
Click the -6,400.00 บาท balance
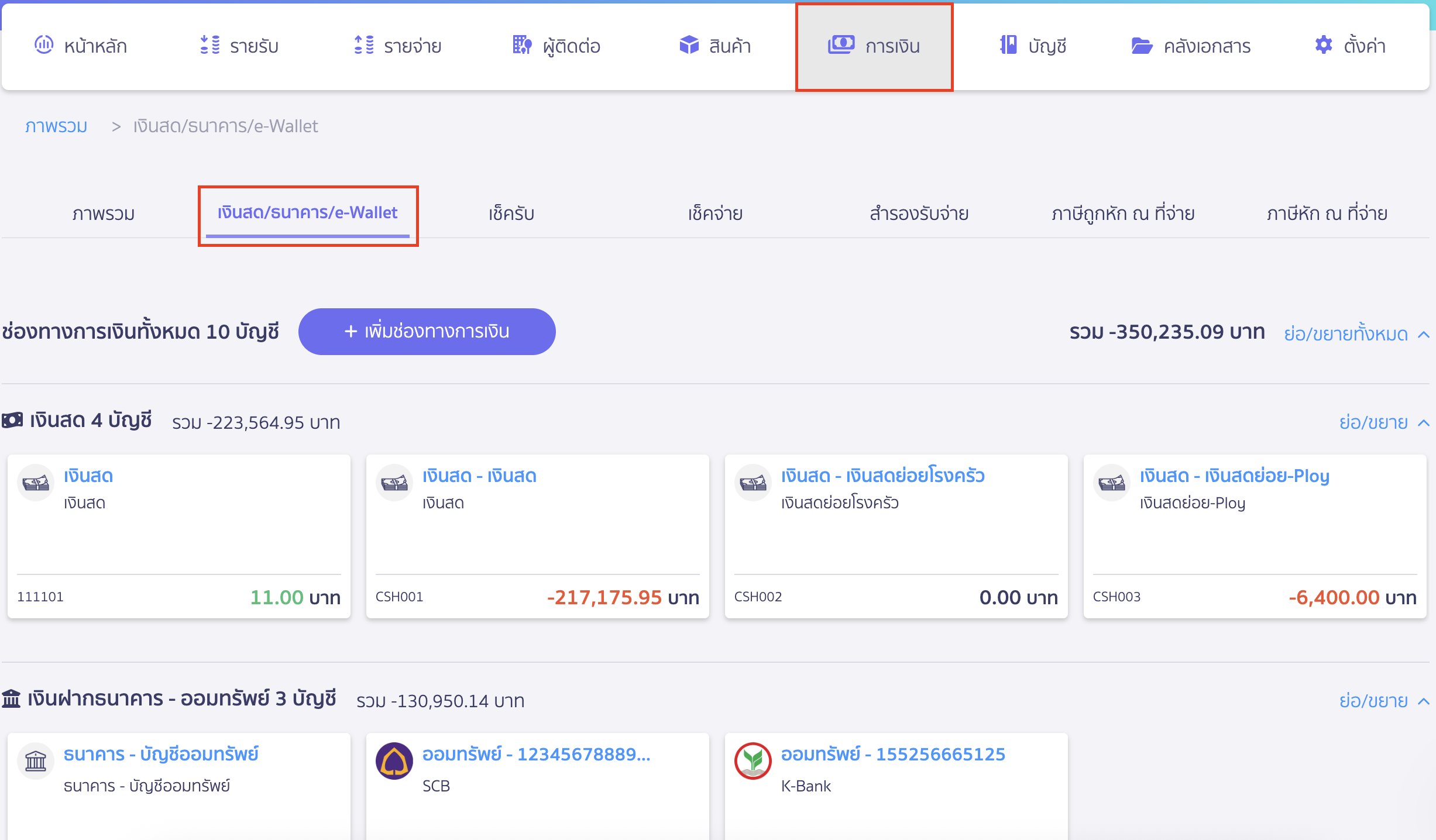coord(1352,597)
